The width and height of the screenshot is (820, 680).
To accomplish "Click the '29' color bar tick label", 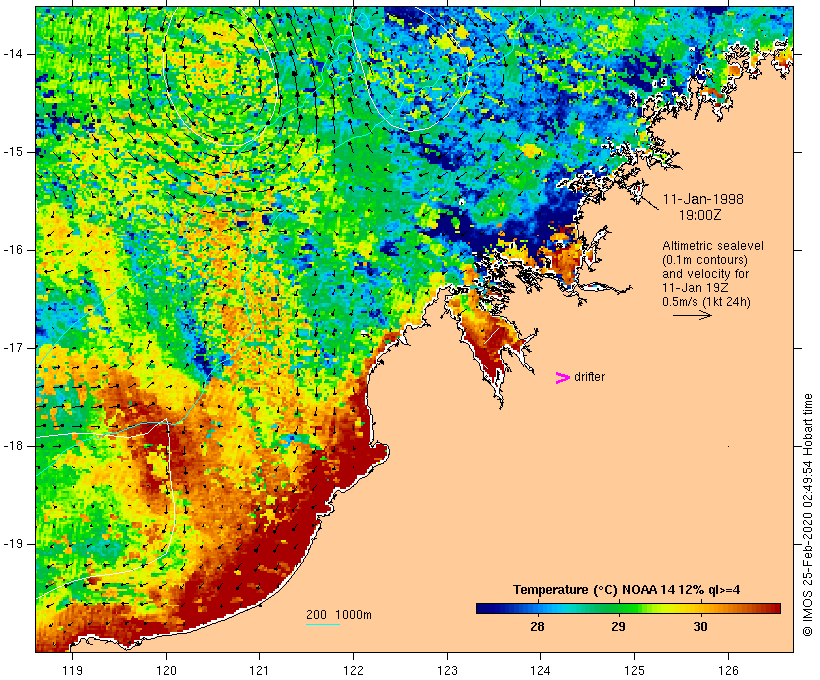I will tap(619, 627).
